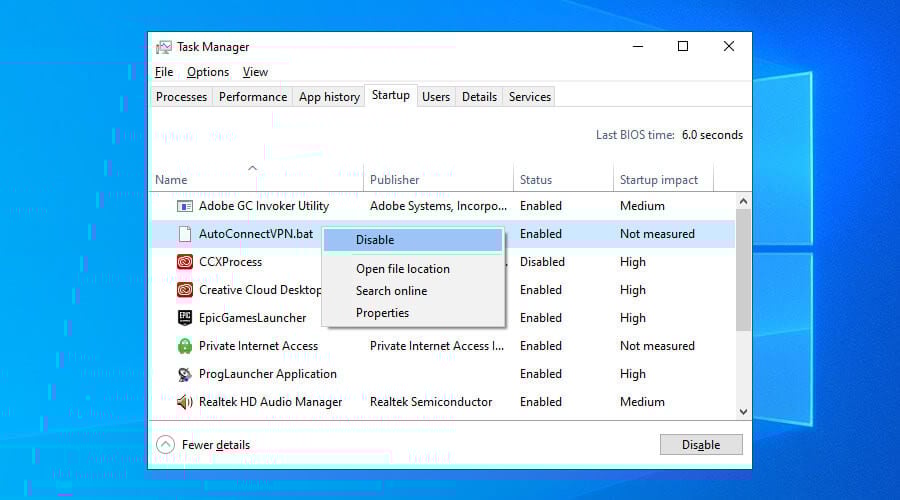Click the Adobe GC Invoker Utility icon
The width and height of the screenshot is (900, 500).
184,206
